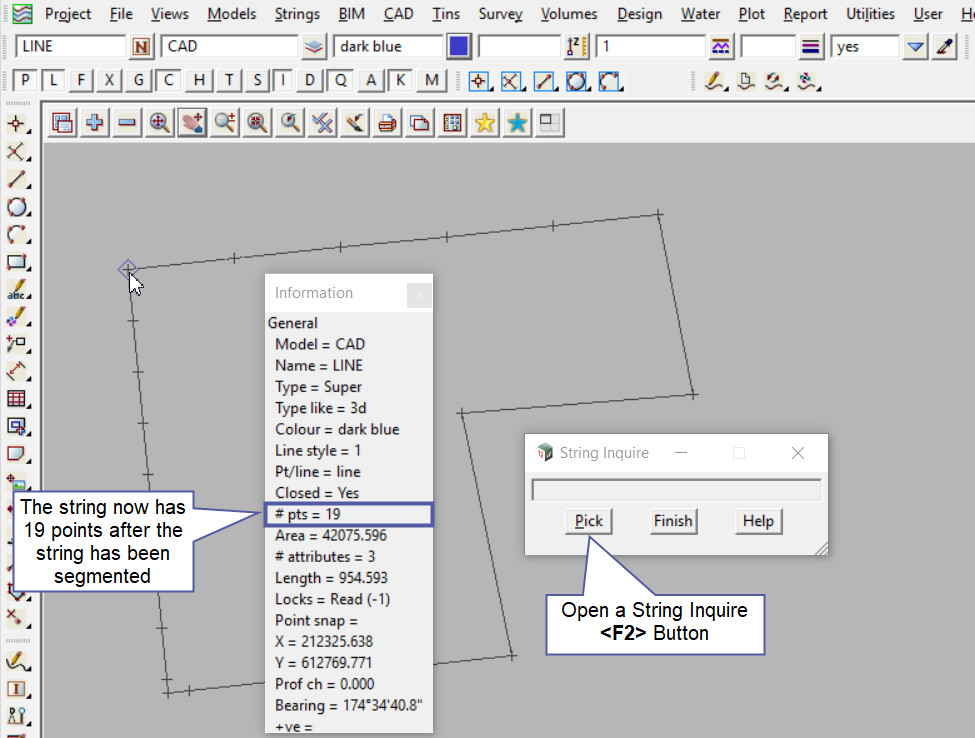Click the Pick button in String Inquire
975x738 pixels.
588,521
